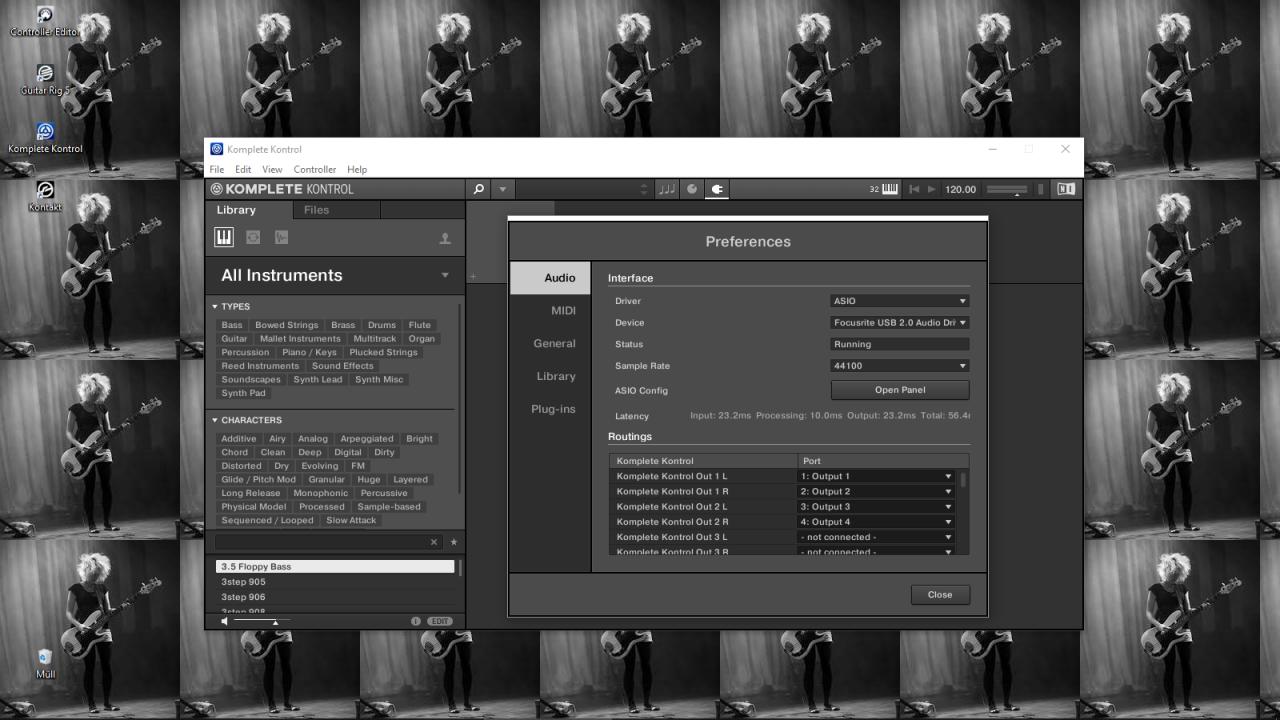1280x720 pixels.
Task: Toggle the Monophonic character tag
Action: 321,493
